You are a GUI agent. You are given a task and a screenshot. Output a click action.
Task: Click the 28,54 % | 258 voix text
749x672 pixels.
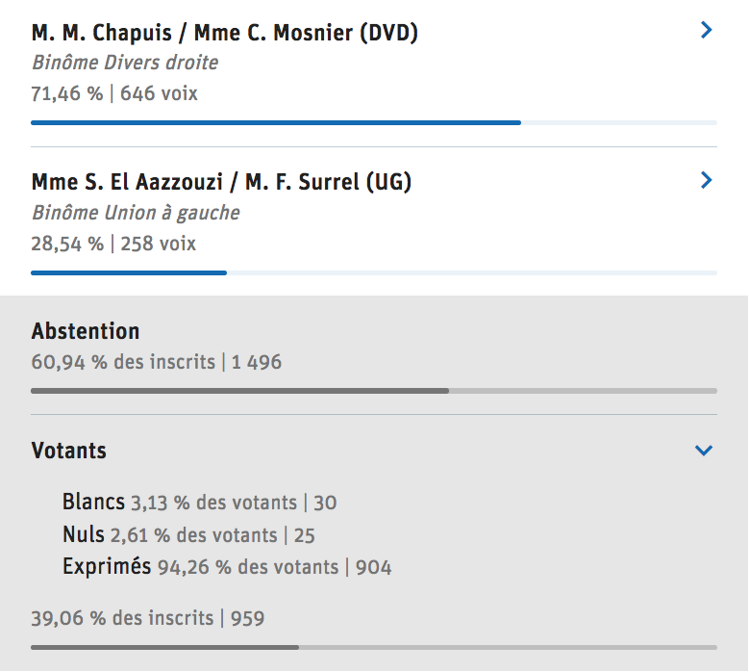(x=114, y=244)
